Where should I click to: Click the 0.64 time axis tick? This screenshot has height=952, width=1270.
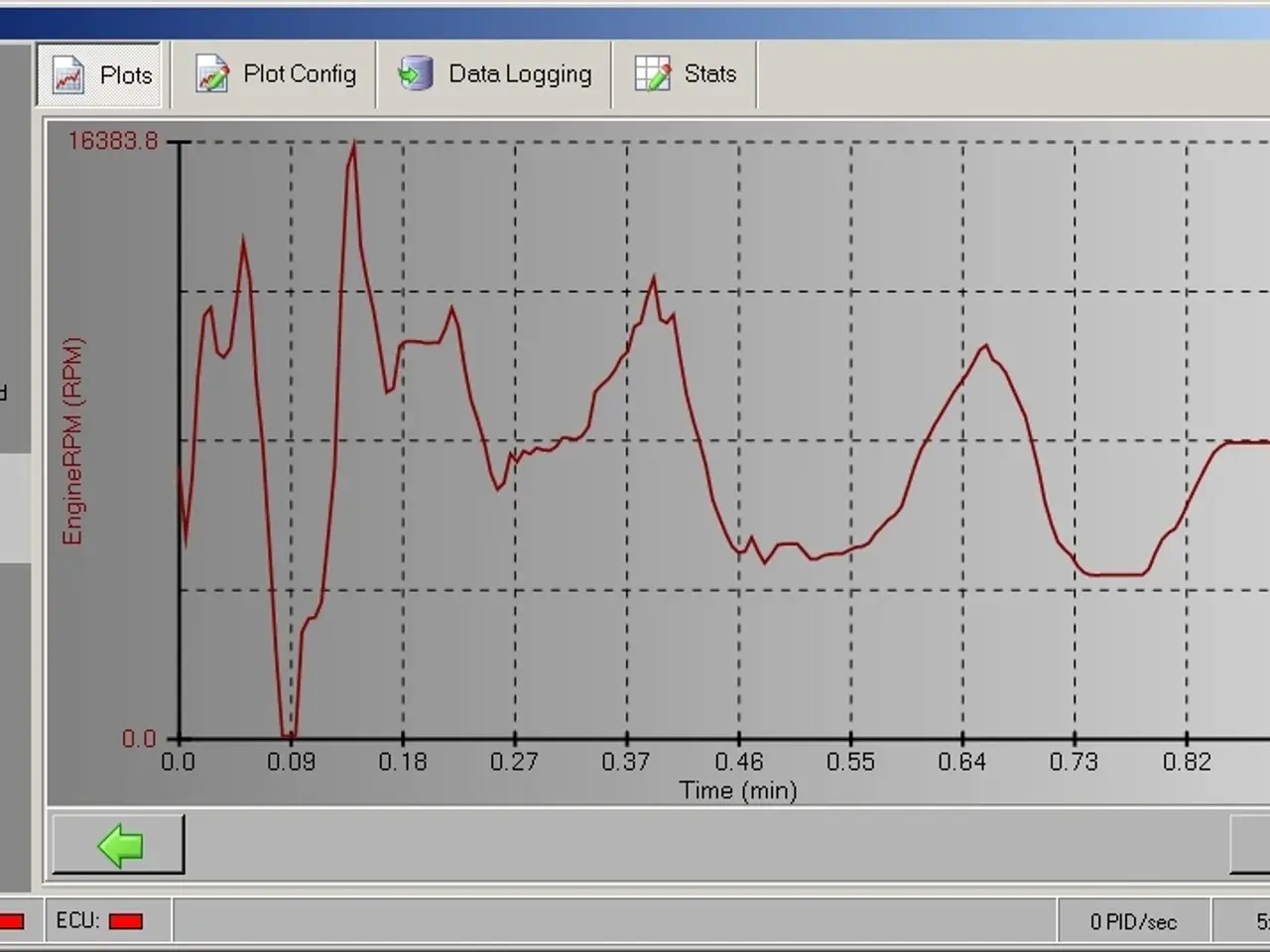pyautogui.click(x=962, y=762)
